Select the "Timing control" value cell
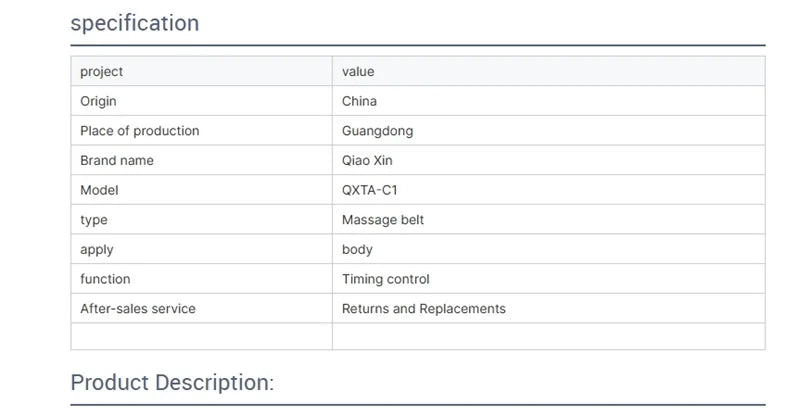Image resolution: width=800 pixels, height=416 pixels. pyautogui.click(x=386, y=279)
